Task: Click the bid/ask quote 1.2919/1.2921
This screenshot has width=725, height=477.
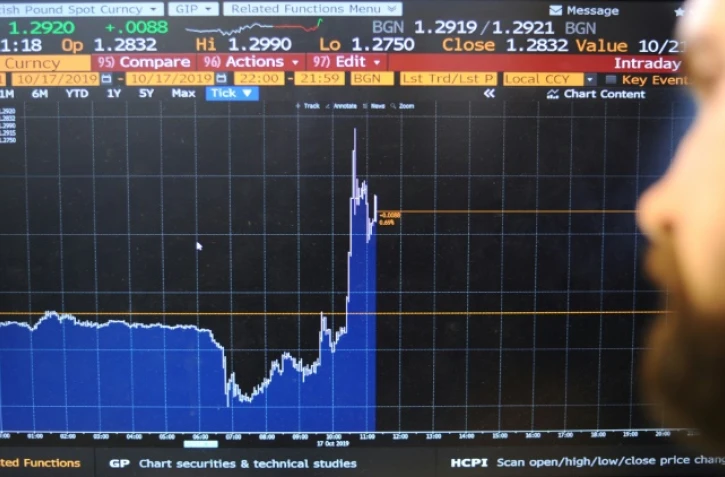Action: pos(484,28)
